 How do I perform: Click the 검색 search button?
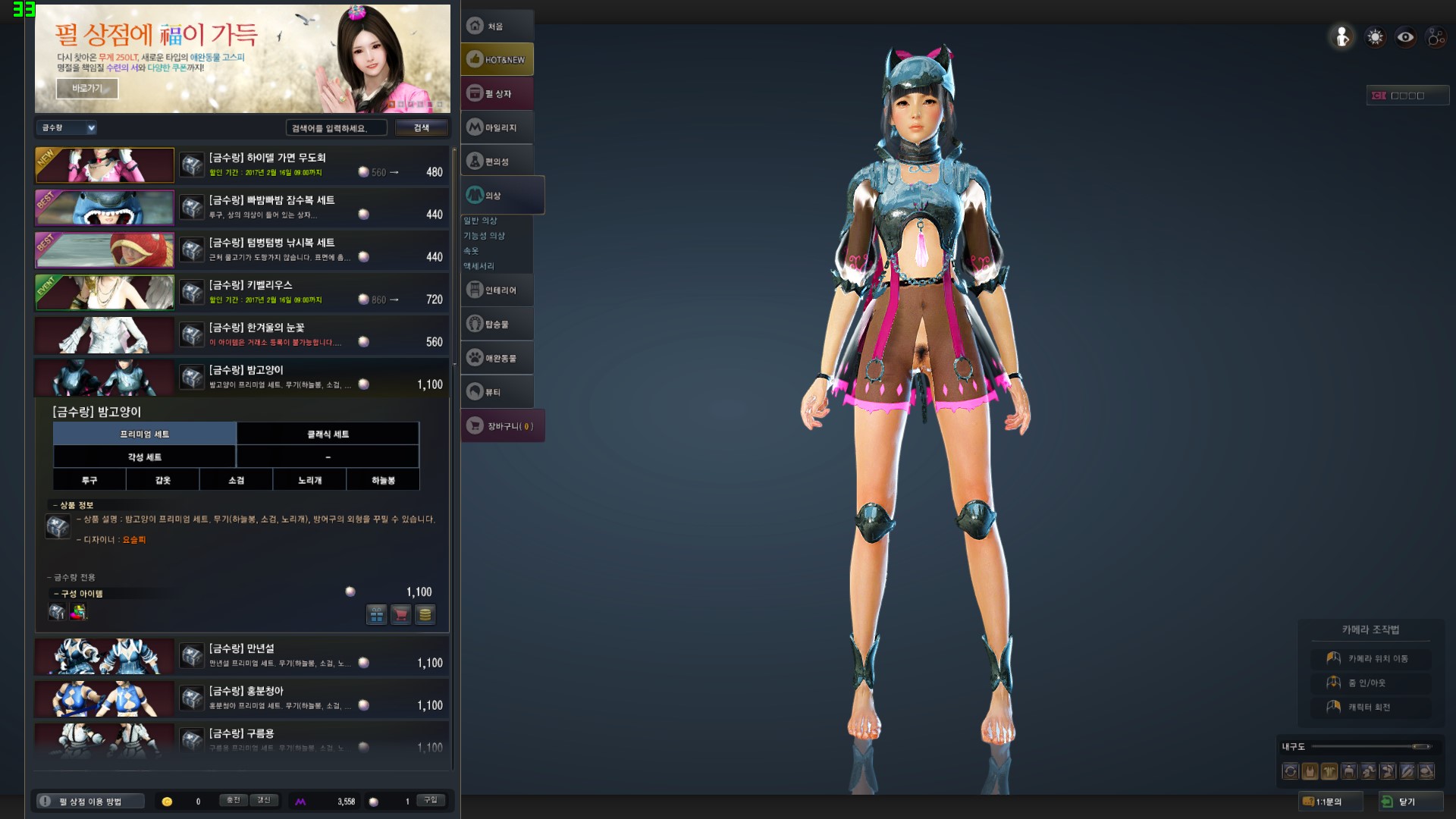(x=422, y=127)
